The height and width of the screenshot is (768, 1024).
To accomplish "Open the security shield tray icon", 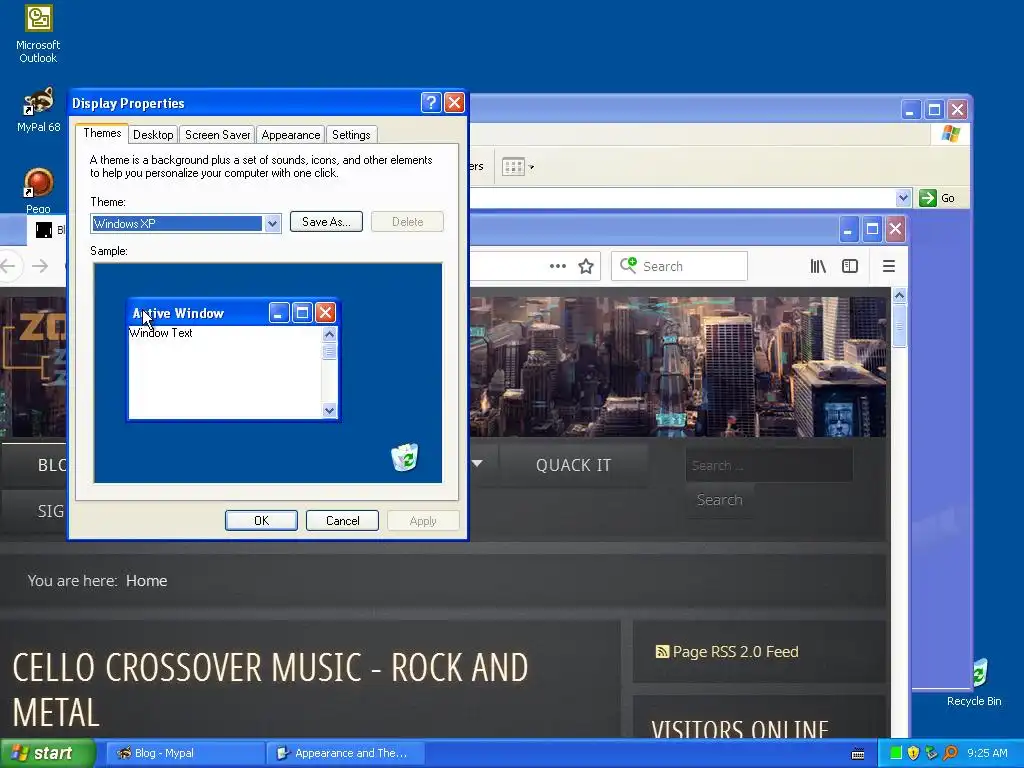I will pos(914,753).
